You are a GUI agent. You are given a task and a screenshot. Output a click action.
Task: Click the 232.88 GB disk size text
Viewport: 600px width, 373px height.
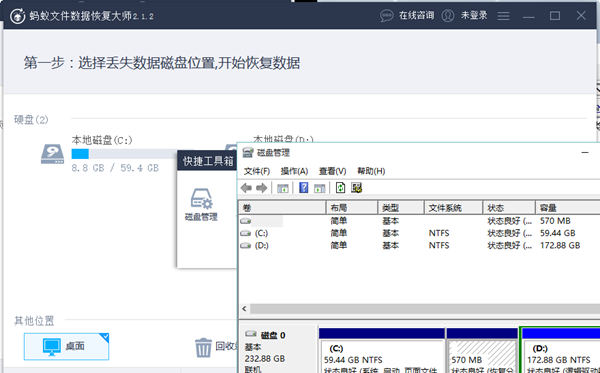[x=265, y=359]
